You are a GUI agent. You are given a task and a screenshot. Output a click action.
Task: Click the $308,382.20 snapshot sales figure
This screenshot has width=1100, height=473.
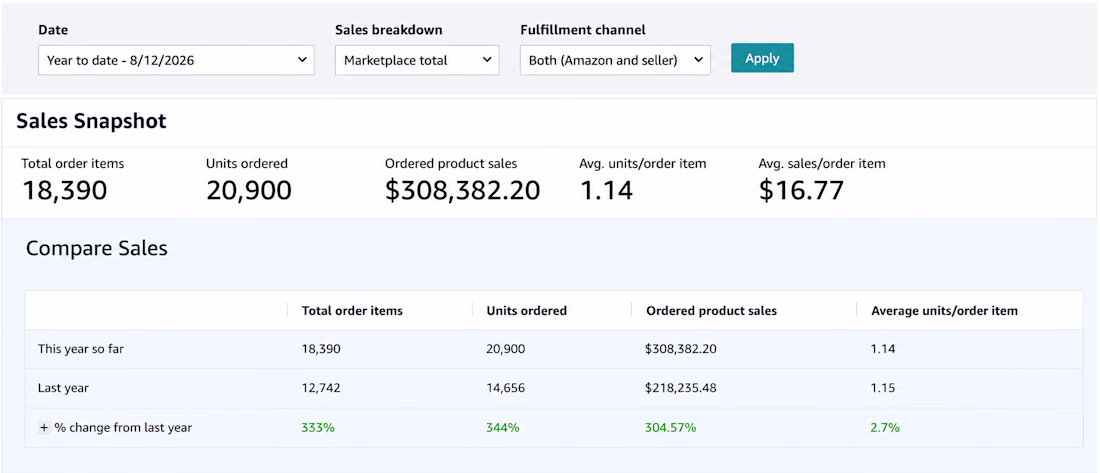point(463,190)
